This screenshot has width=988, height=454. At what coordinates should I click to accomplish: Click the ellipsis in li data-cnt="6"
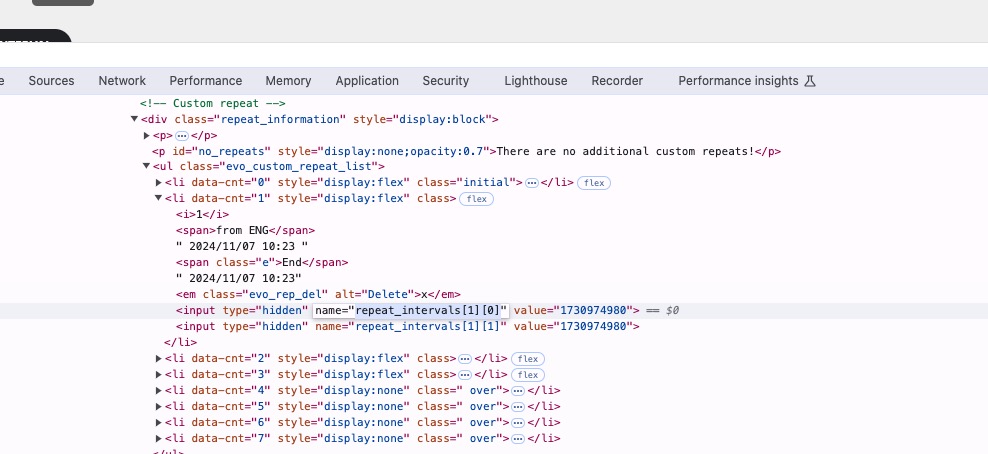point(518,423)
